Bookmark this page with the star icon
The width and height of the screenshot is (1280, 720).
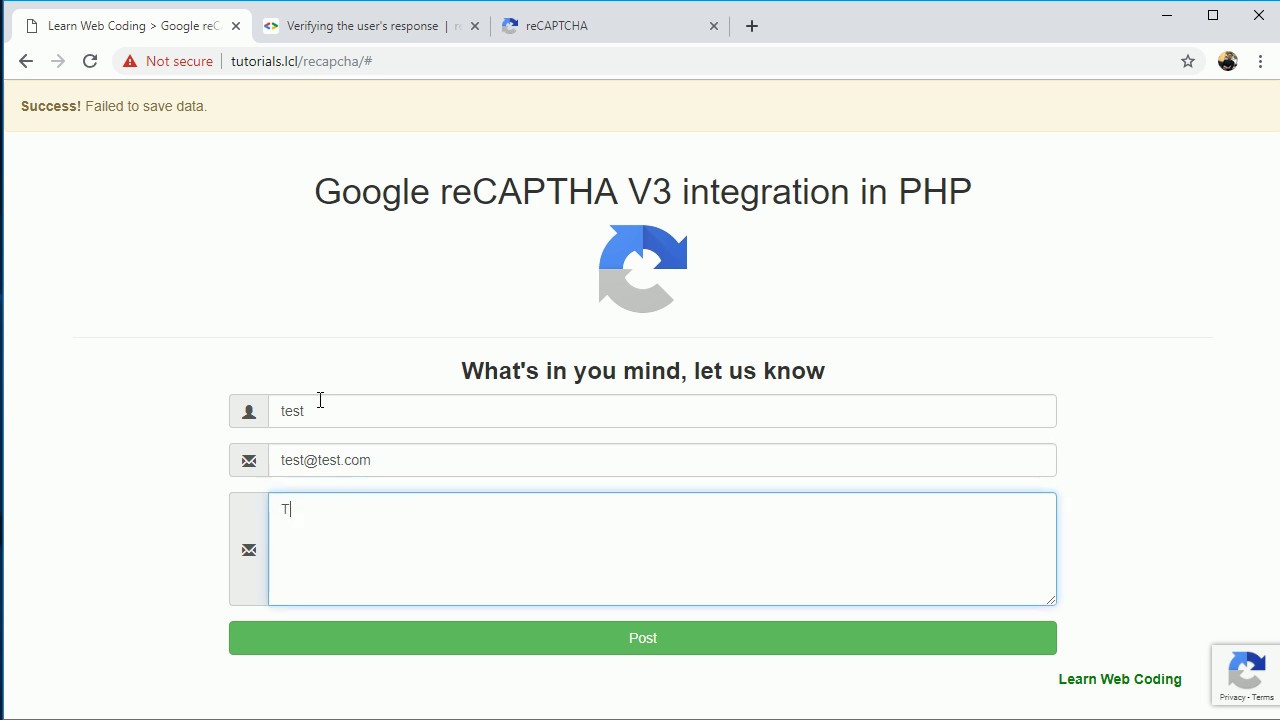tap(1188, 61)
